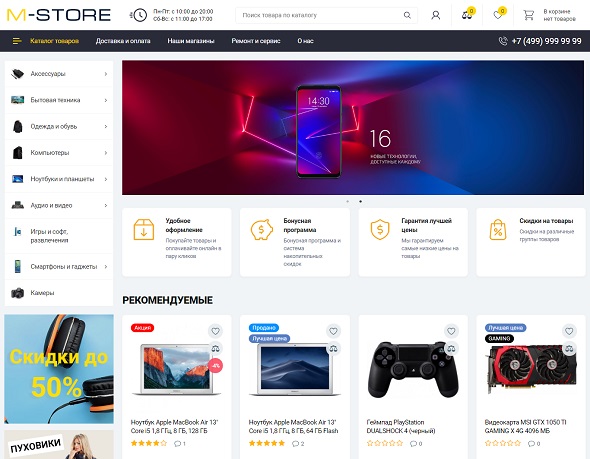This screenshot has height=459, width=590.
Task: Open the shopping cart icon
Action: click(x=529, y=15)
